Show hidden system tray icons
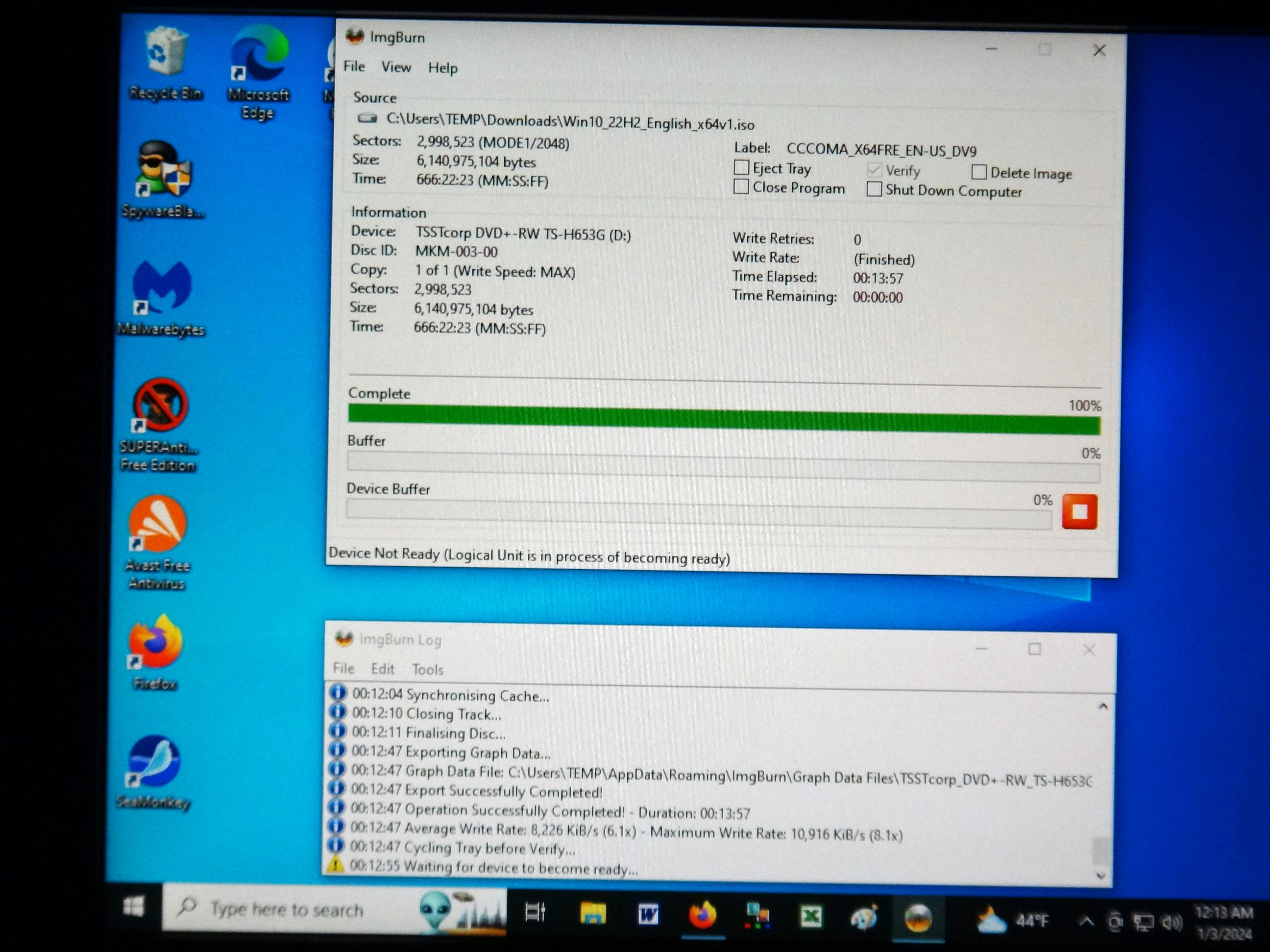This screenshot has height=952, width=1270. click(1086, 922)
